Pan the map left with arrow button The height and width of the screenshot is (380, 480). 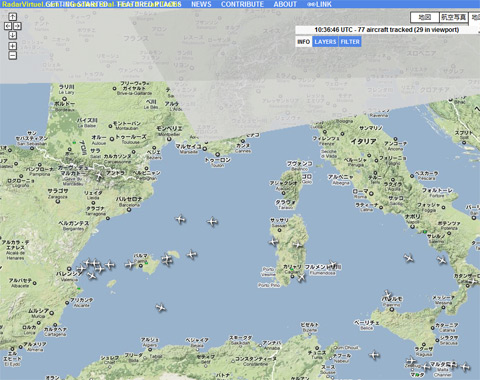[x=8, y=26]
